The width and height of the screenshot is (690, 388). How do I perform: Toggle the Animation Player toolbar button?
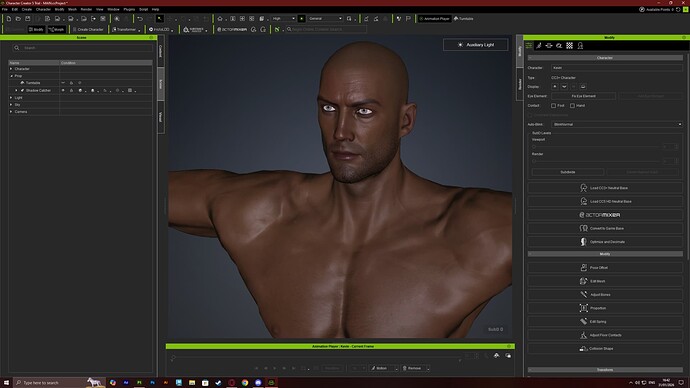(434, 19)
